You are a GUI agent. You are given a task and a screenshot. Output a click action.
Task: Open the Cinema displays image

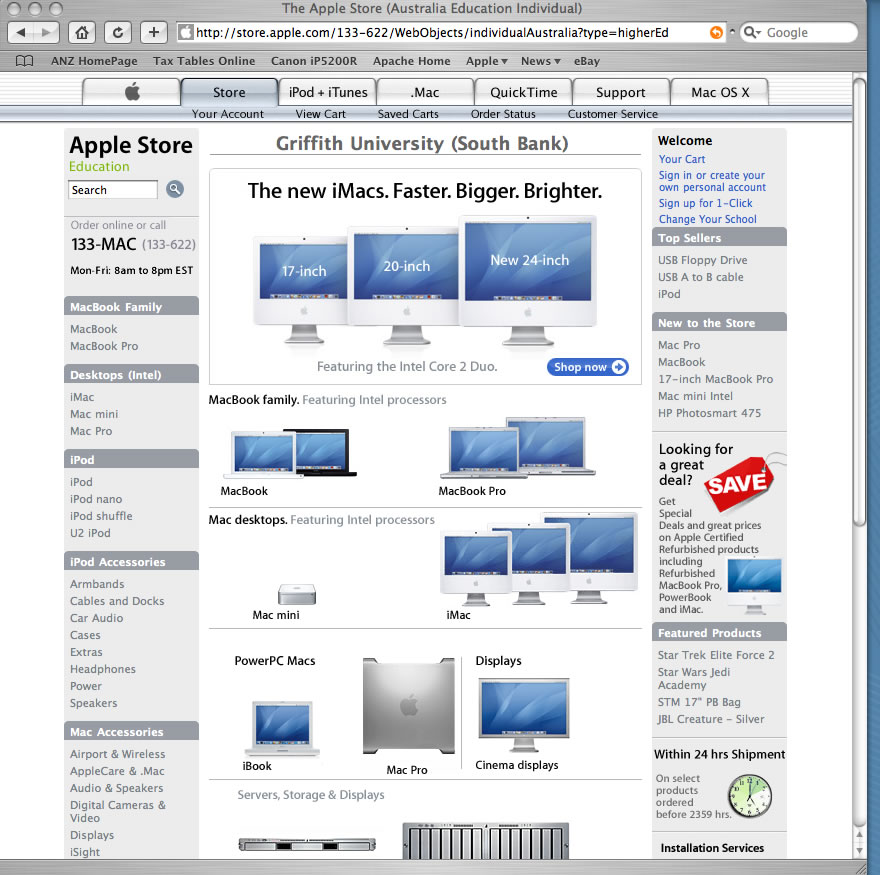pyautogui.click(x=524, y=714)
